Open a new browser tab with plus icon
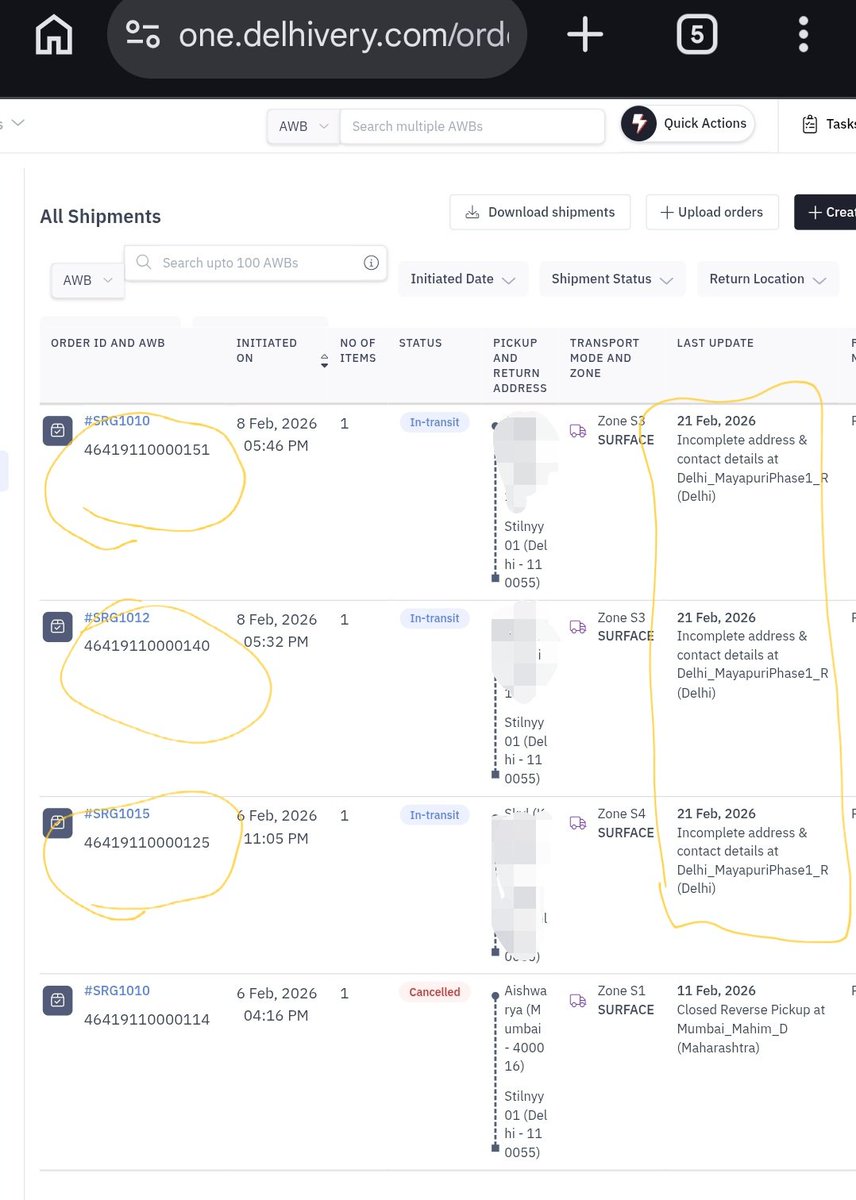The width and height of the screenshot is (856, 1200). point(585,36)
